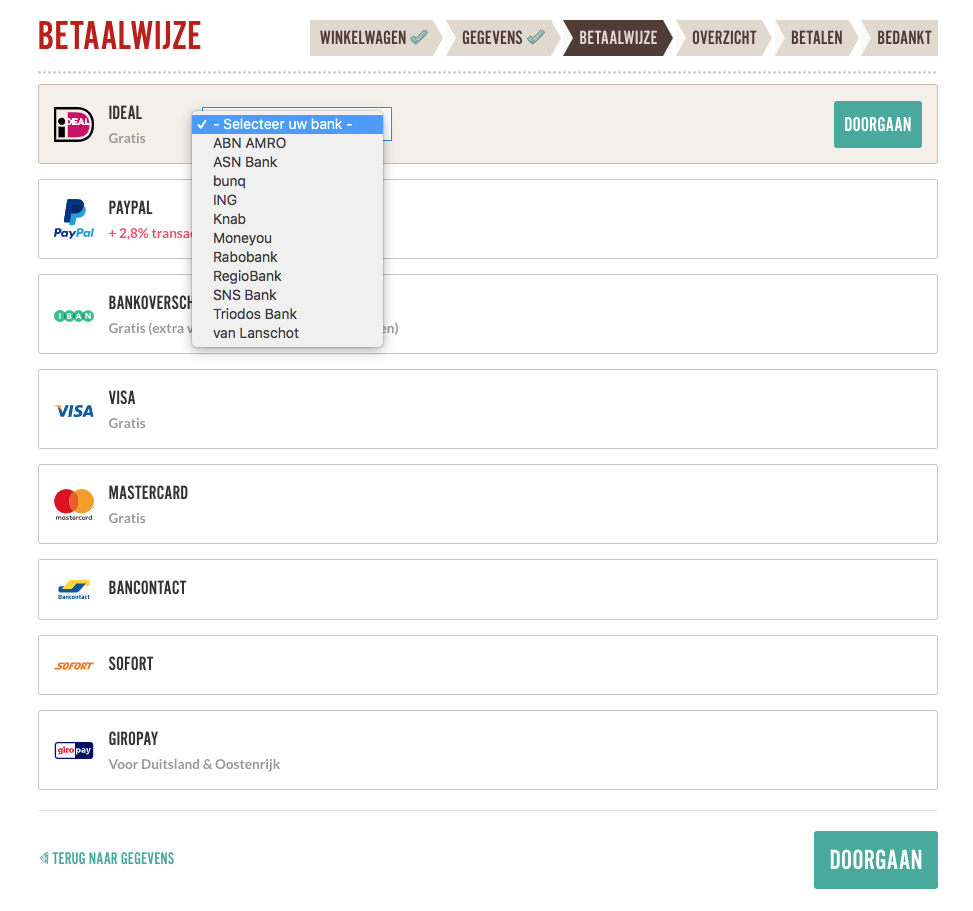This screenshot has height=911, width=973.
Task: Pick Moneyou from the bank list
Action: (x=287, y=238)
